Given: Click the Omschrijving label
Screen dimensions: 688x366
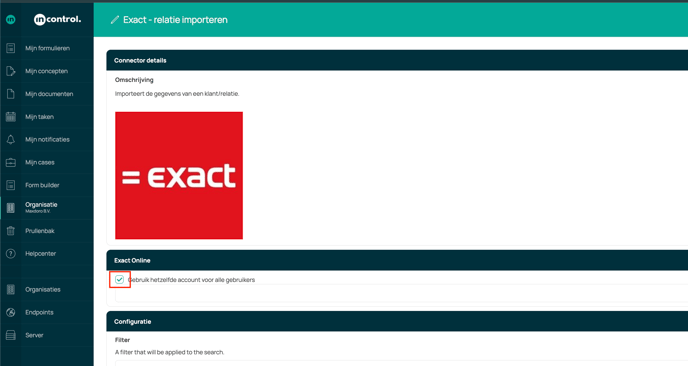Looking at the screenshot, I should pyautogui.click(x=134, y=80).
